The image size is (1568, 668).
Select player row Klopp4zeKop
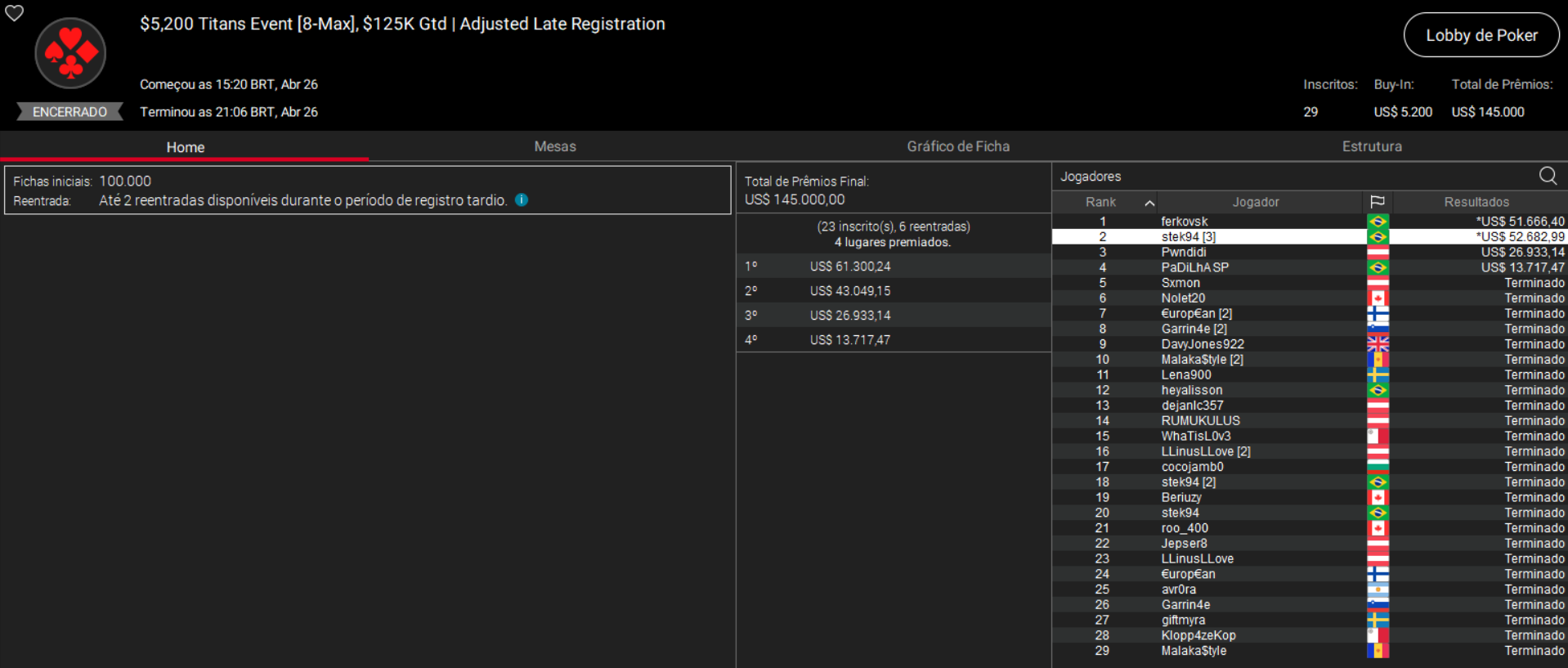point(1310,635)
